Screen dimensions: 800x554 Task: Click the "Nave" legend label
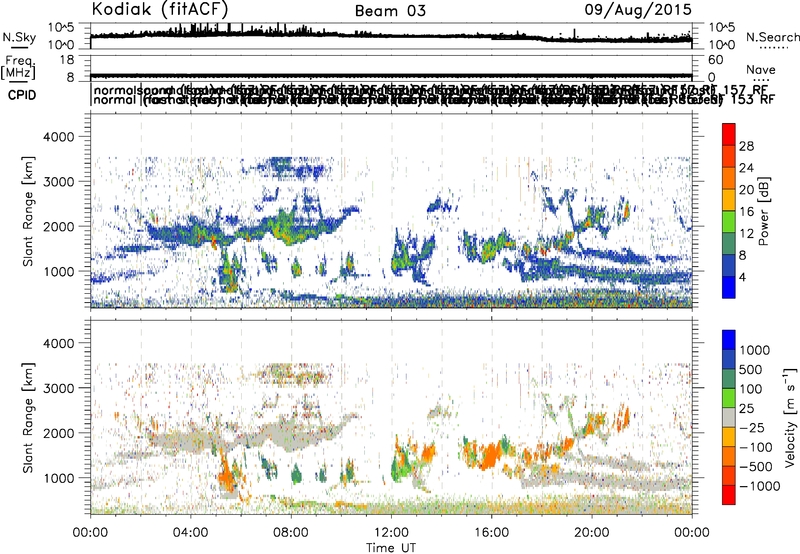point(761,69)
